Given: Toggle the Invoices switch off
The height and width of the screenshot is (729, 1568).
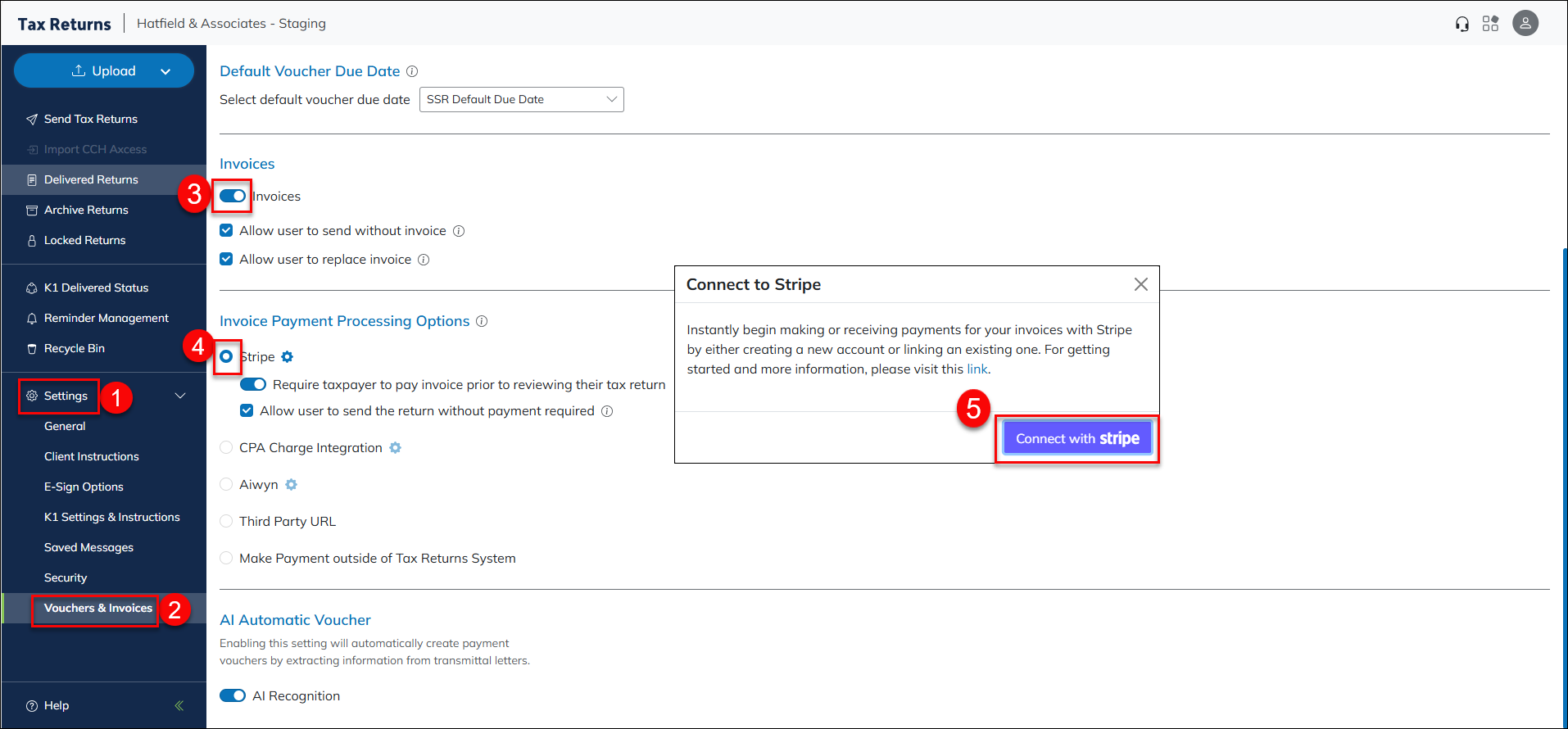Looking at the screenshot, I should [233, 197].
